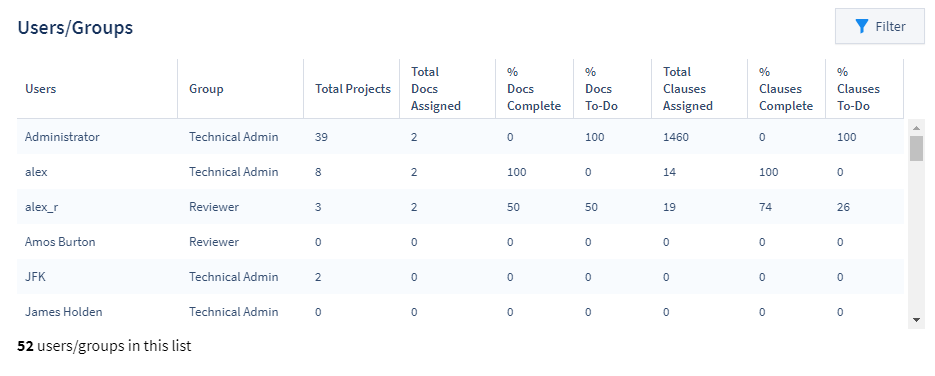Screen dimensions: 935x376
Task: Sort by % Docs To-Do header
Action: [602, 89]
